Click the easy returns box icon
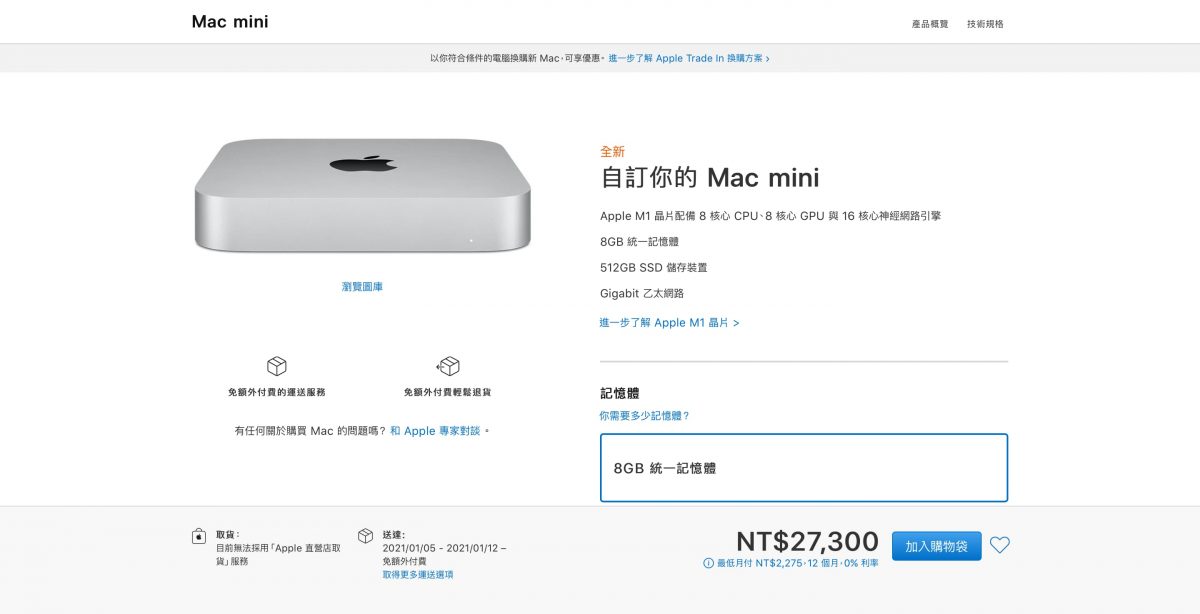The width and height of the screenshot is (1200, 614). tap(448, 366)
